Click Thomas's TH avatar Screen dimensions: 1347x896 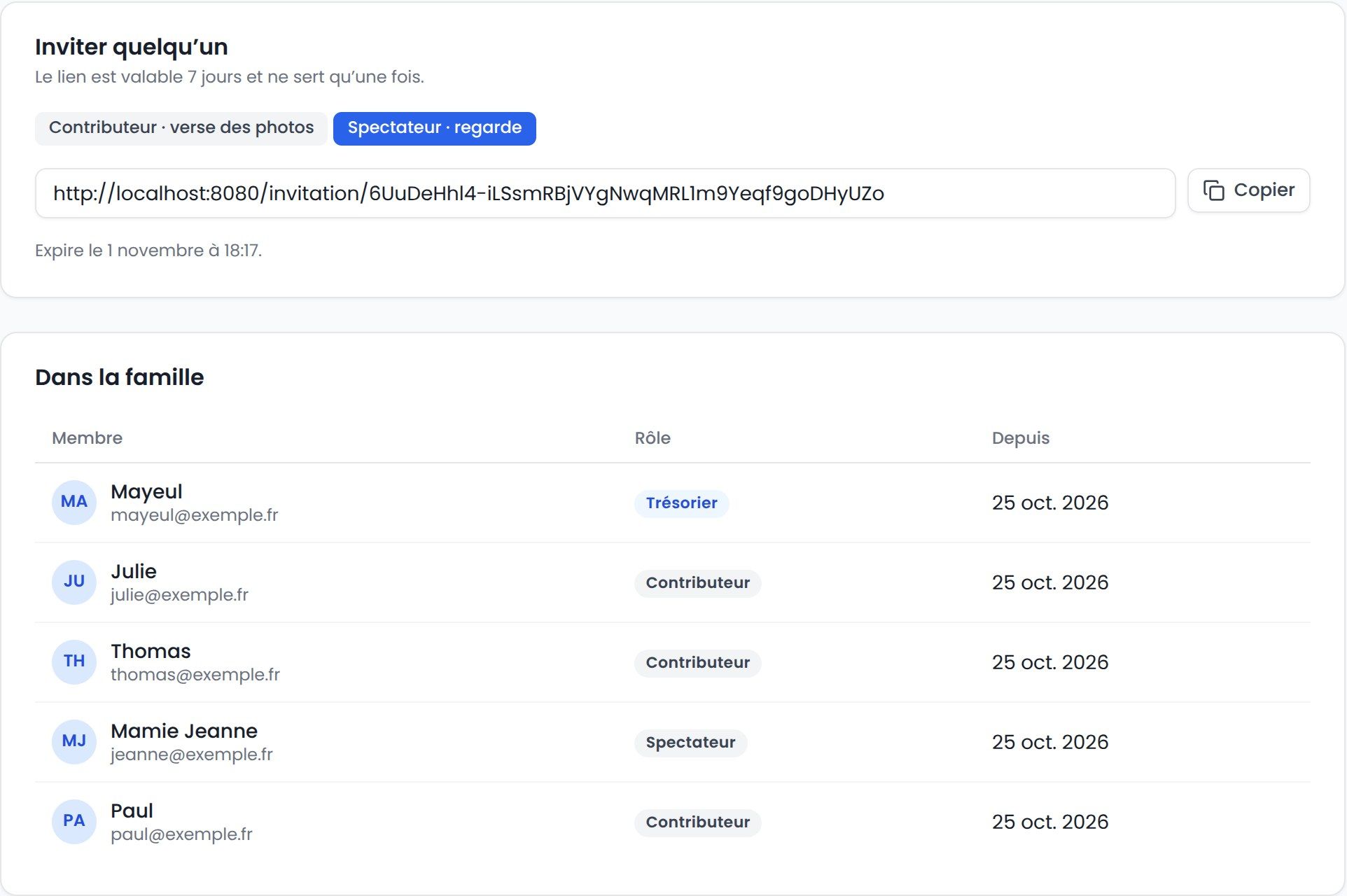[x=74, y=661]
